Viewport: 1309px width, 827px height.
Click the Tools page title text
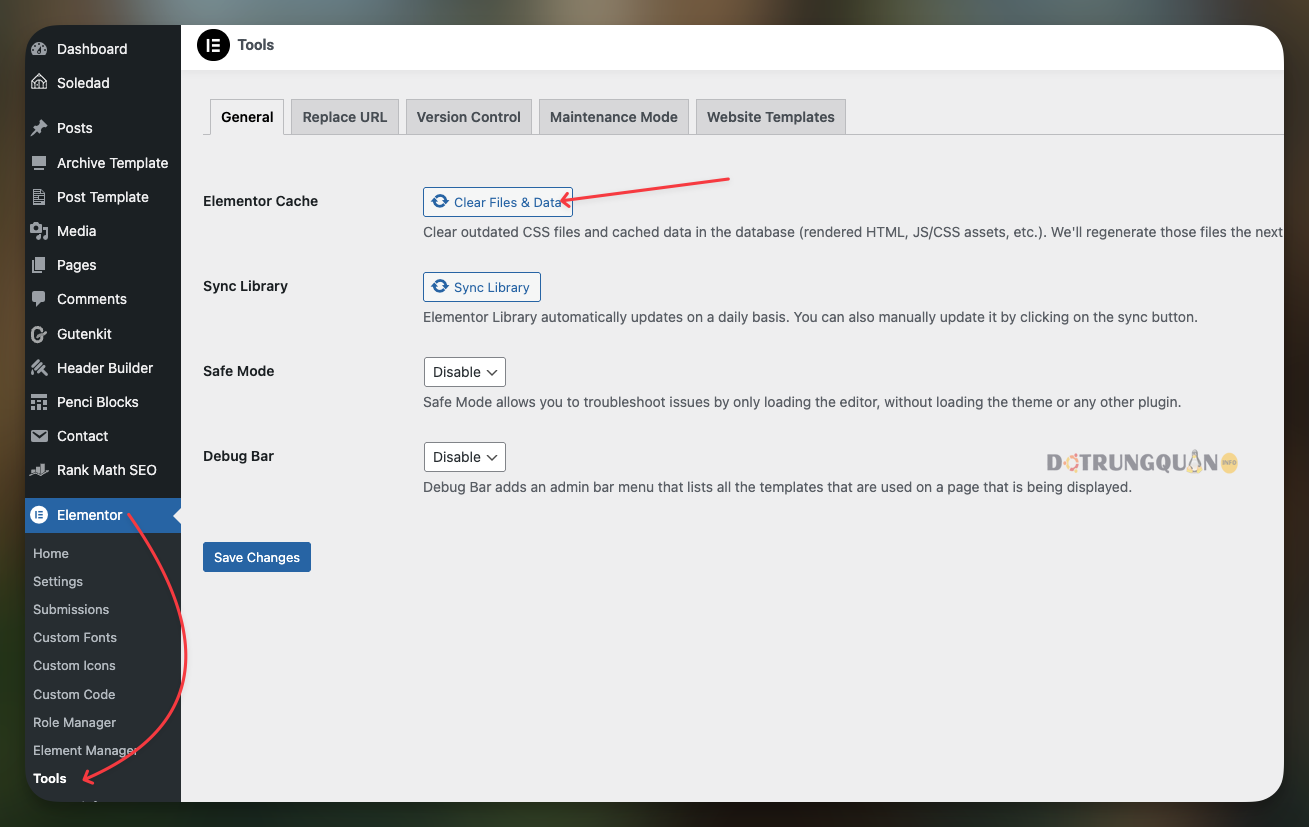coord(256,45)
